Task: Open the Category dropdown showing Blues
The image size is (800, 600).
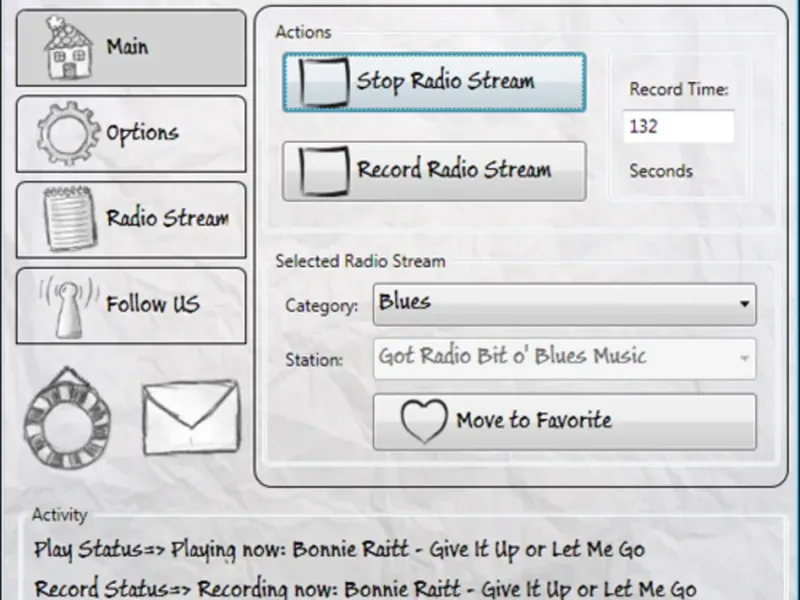Action: [564, 304]
